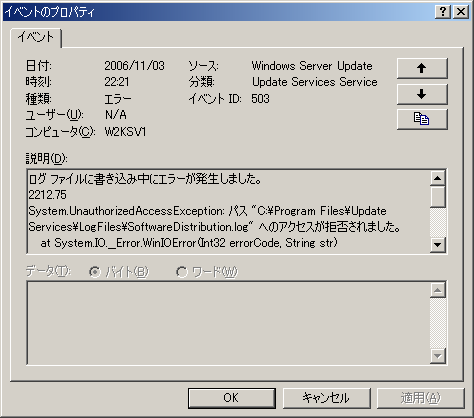Close the event properties dialog

click(x=461, y=12)
